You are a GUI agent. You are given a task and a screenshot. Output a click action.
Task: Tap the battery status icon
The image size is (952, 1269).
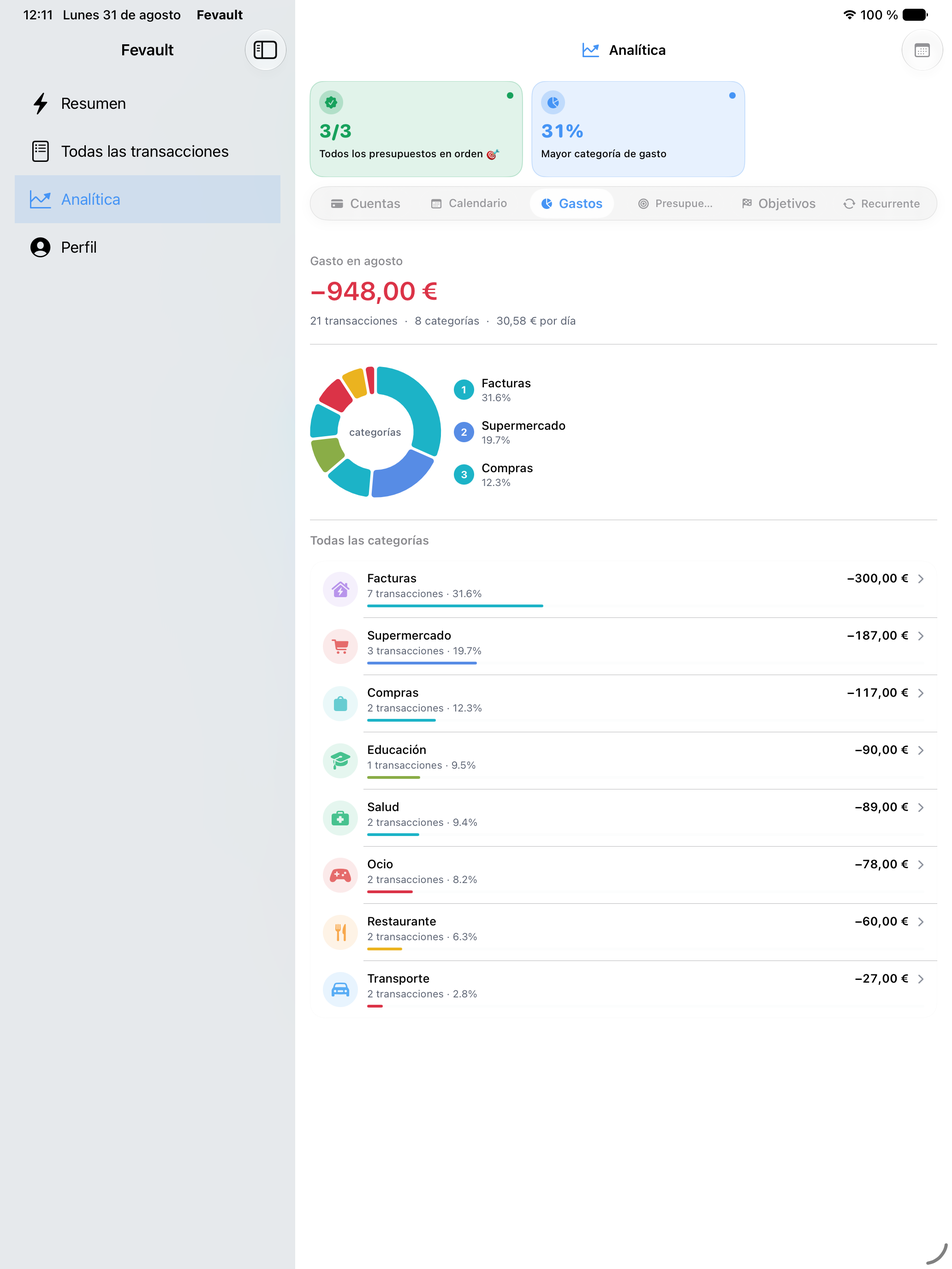[x=915, y=15]
